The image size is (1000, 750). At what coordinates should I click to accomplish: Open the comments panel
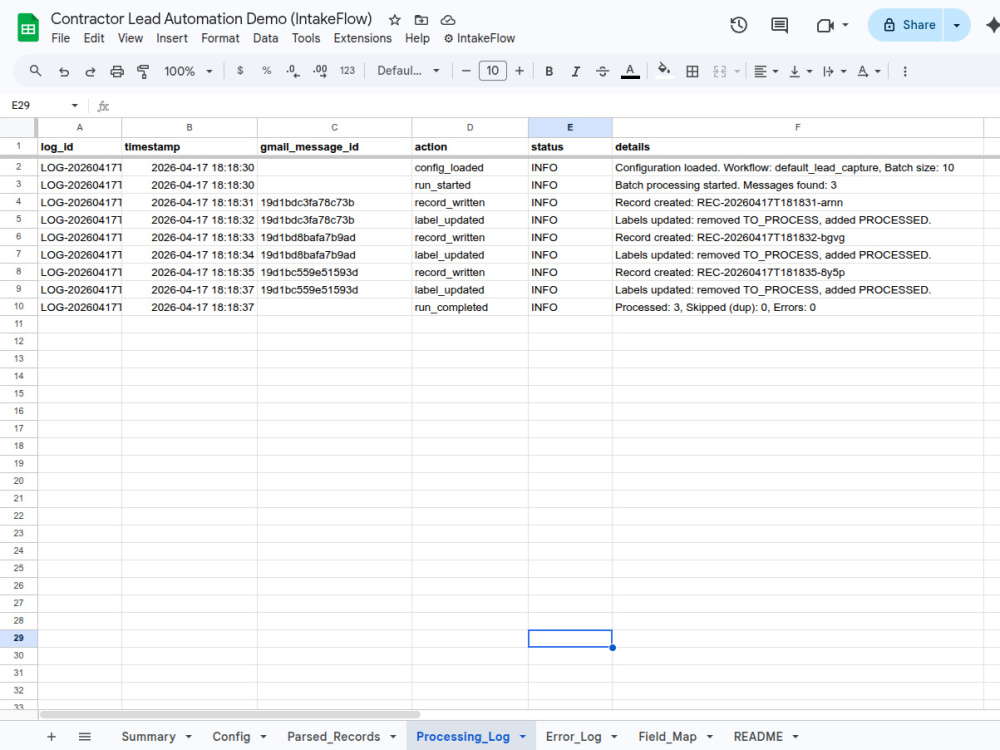[x=779, y=26]
